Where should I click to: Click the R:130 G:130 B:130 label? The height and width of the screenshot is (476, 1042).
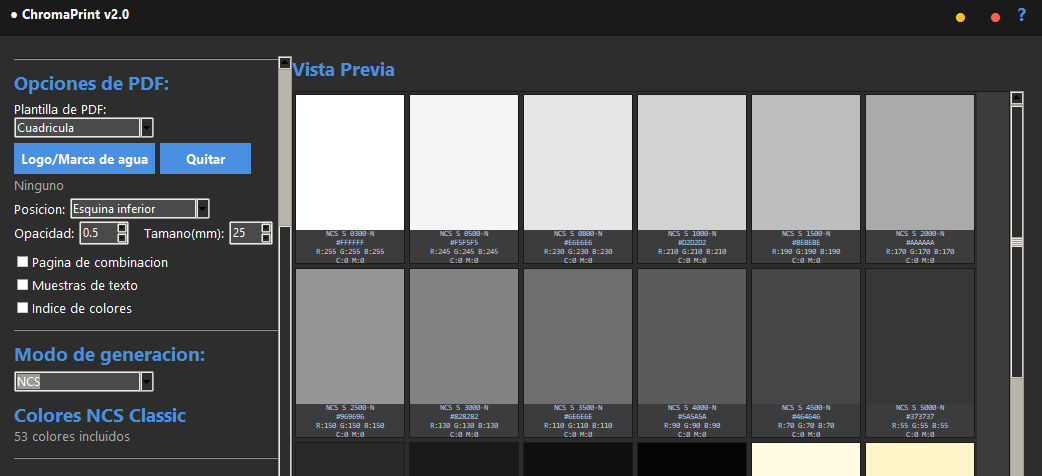click(x=464, y=425)
